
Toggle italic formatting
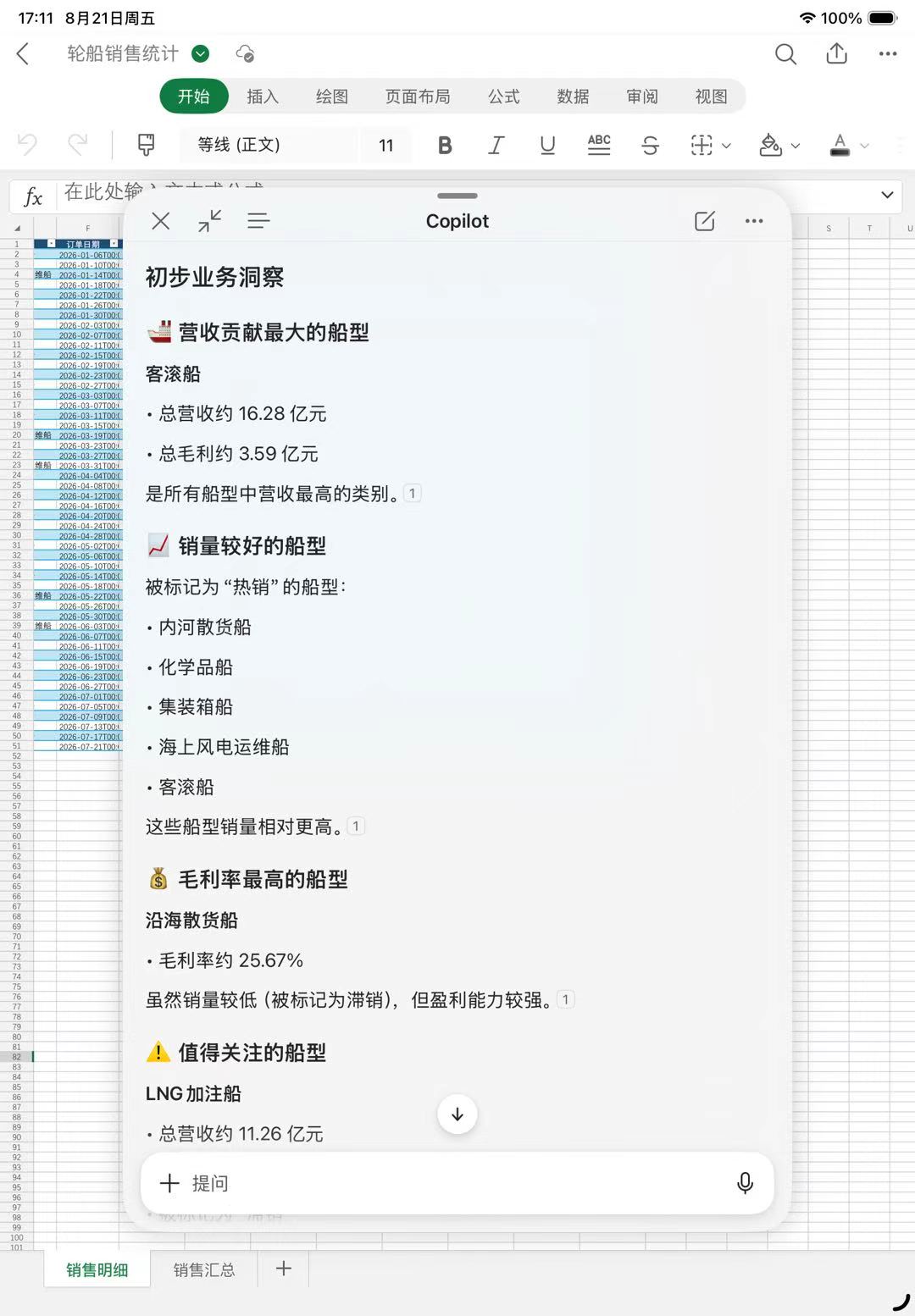tap(496, 146)
